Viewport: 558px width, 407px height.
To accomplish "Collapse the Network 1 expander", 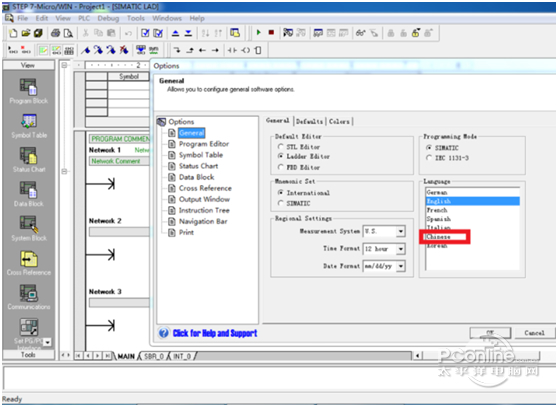I will click(64, 171).
